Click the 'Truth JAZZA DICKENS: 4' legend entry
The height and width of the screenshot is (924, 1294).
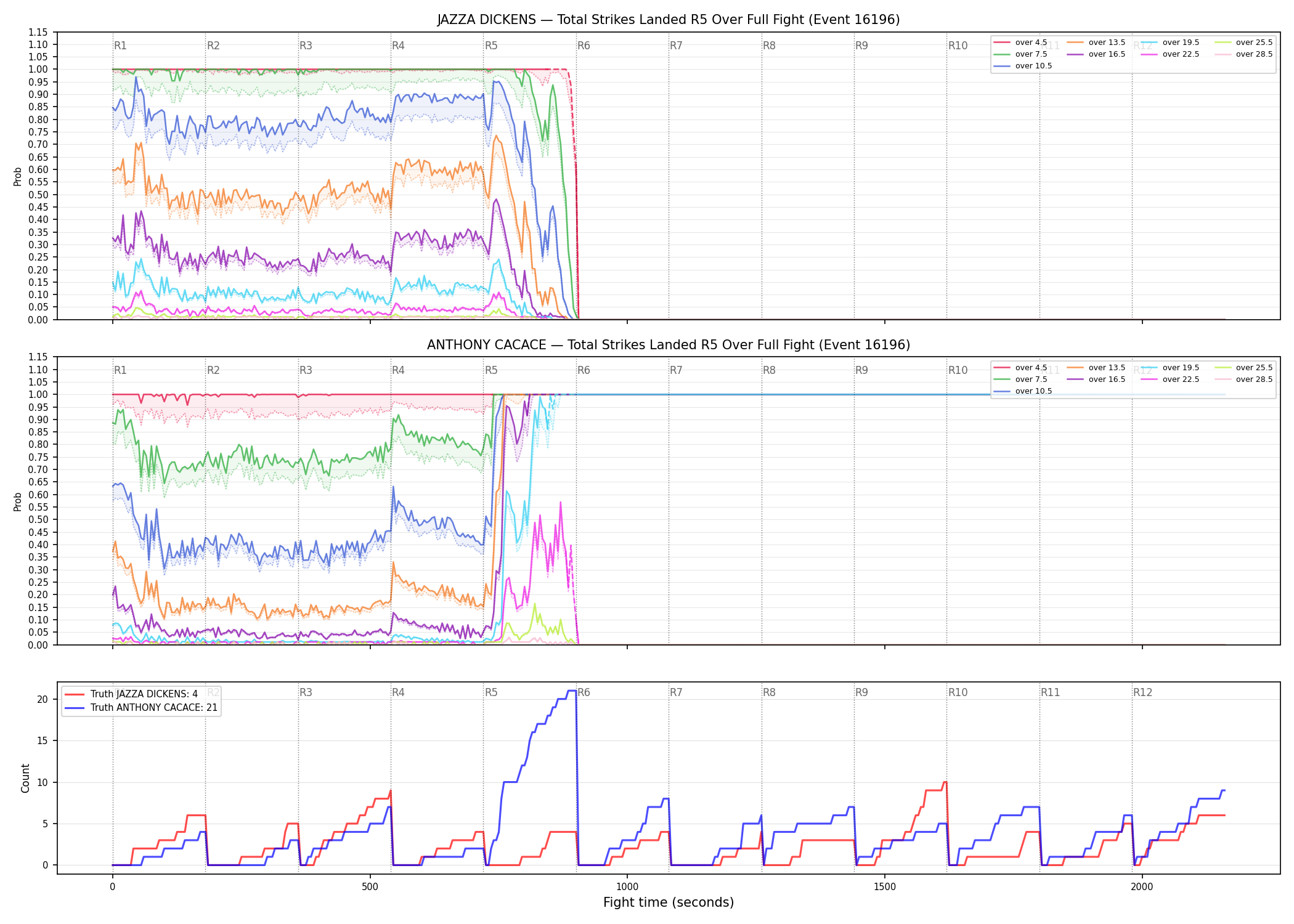pyautogui.click(x=131, y=694)
